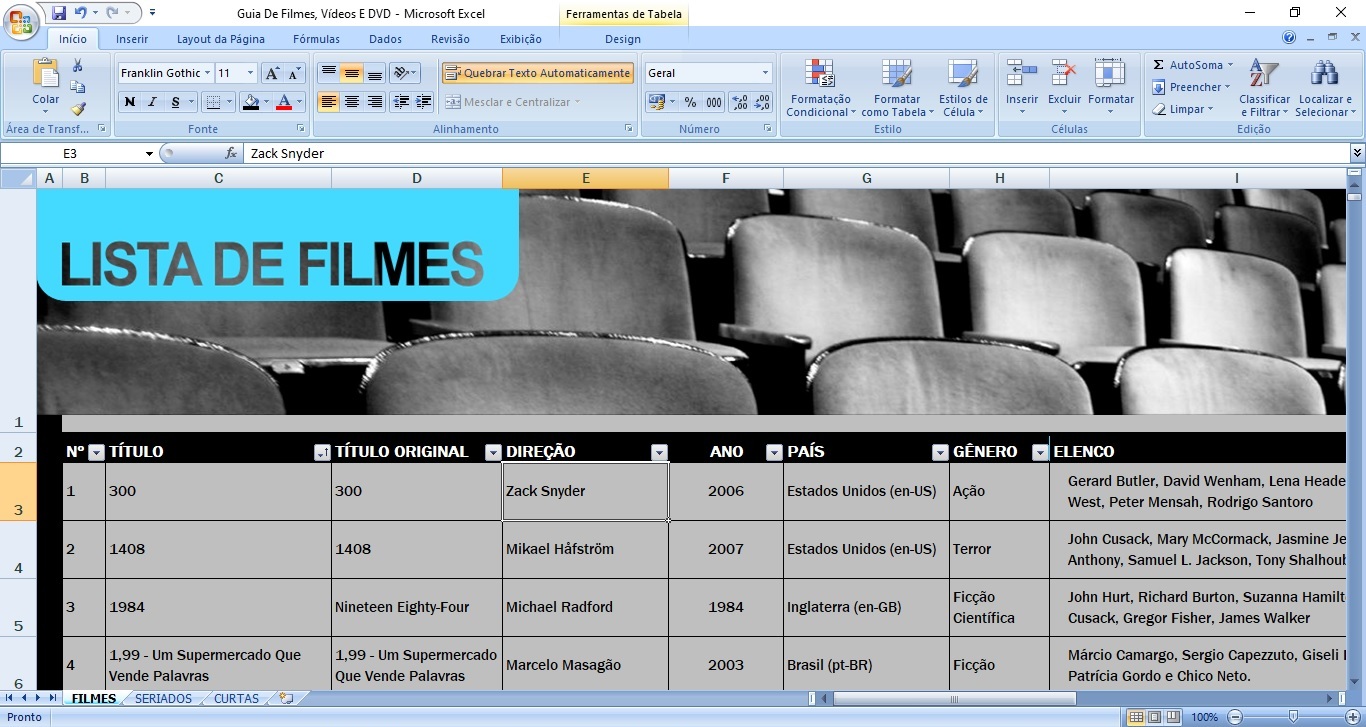Screen dimensions: 1366x727
Task: Toggle Quebrar Texto Automaticamente
Action: click(x=537, y=72)
